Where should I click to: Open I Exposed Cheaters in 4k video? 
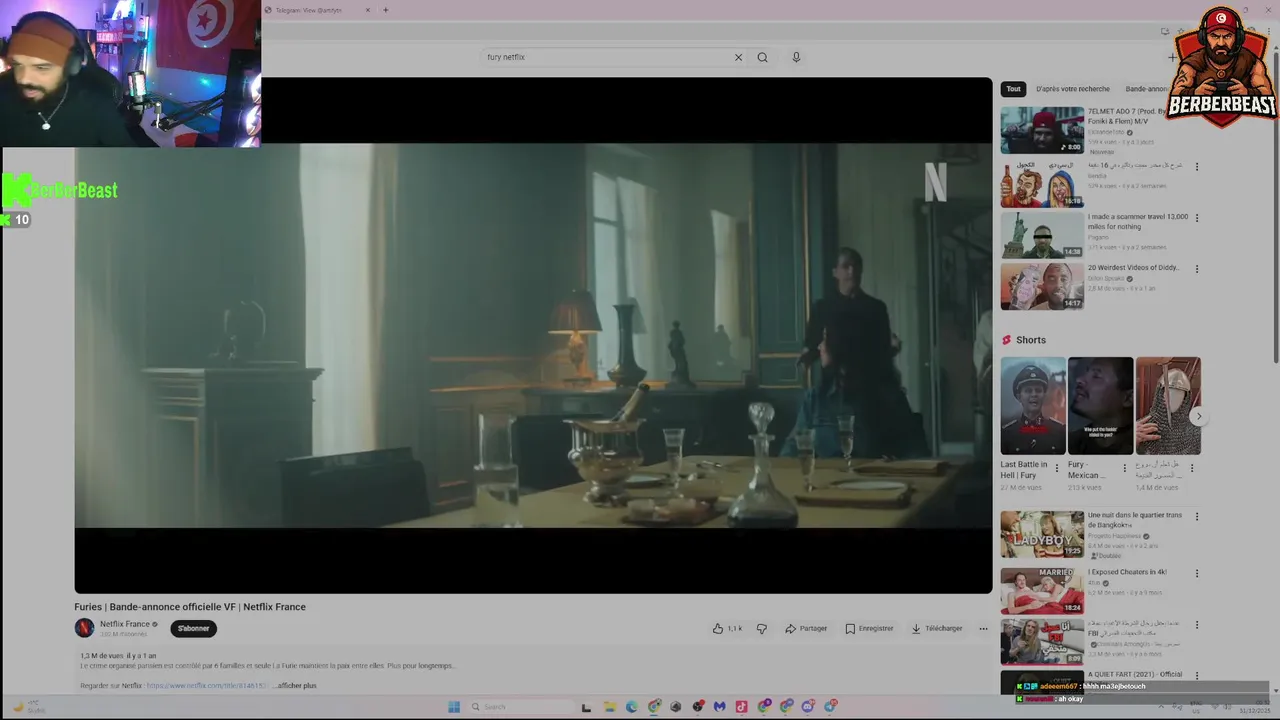coord(1042,590)
